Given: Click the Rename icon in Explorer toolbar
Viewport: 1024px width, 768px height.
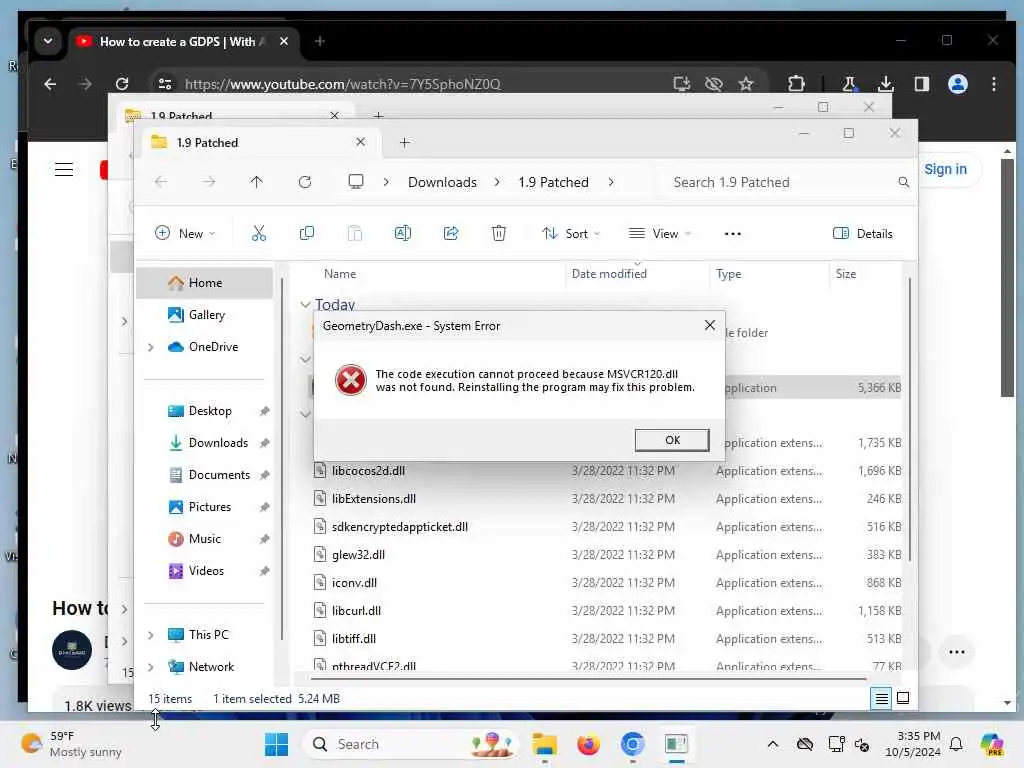Looking at the screenshot, I should tap(402, 233).
